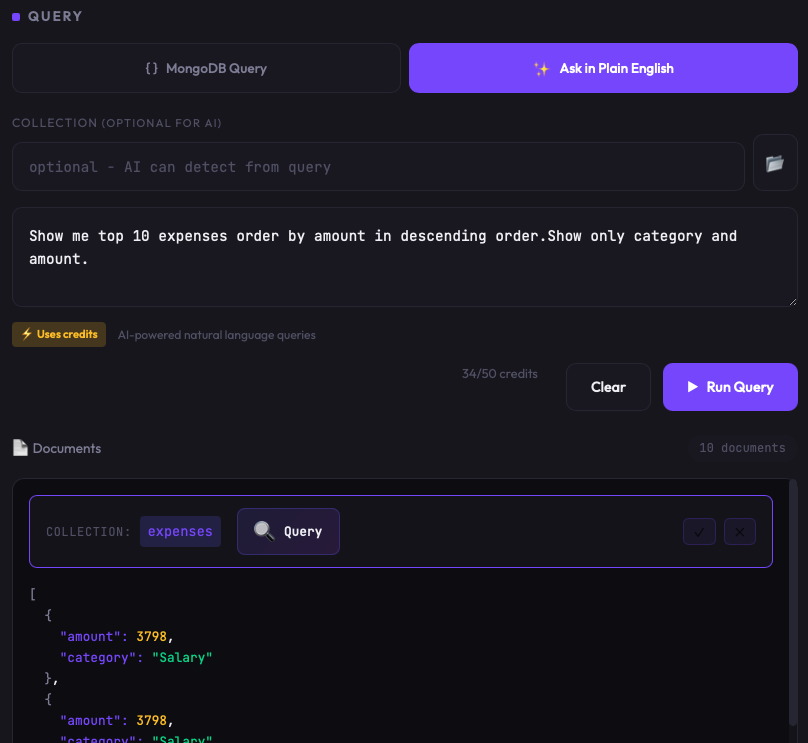Click the expenses collection tag
The height and width of the screenshot is (743, 808).
pos(180,531)
